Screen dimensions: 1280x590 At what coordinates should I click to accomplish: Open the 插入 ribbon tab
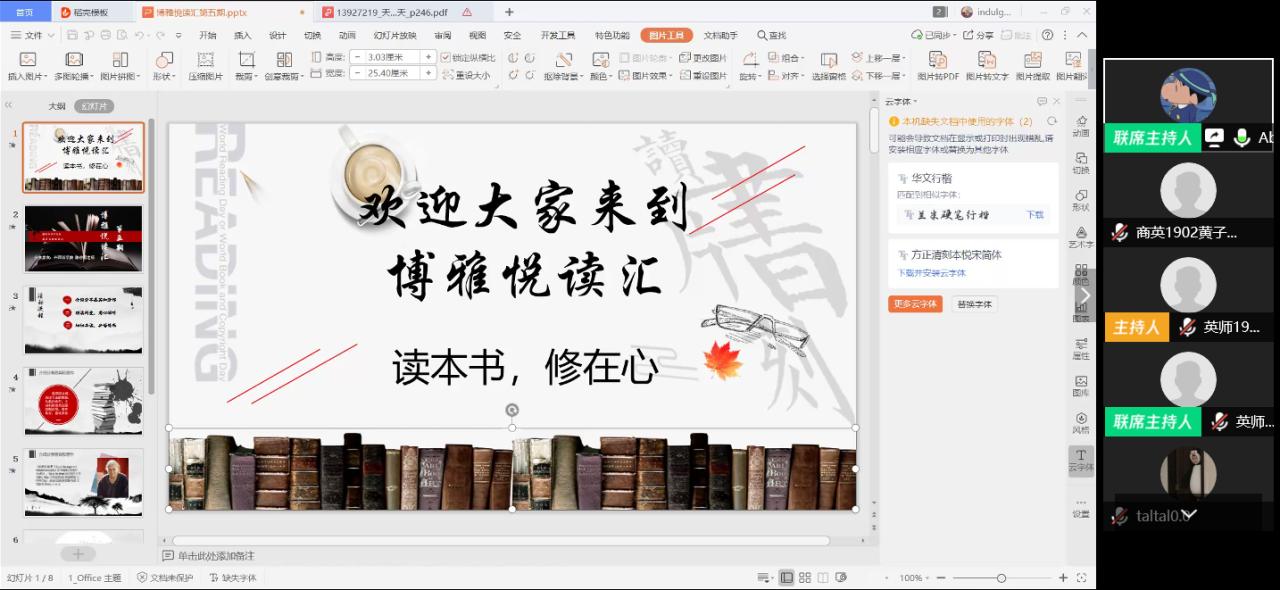pyautogui.click(x=242, y=35)
